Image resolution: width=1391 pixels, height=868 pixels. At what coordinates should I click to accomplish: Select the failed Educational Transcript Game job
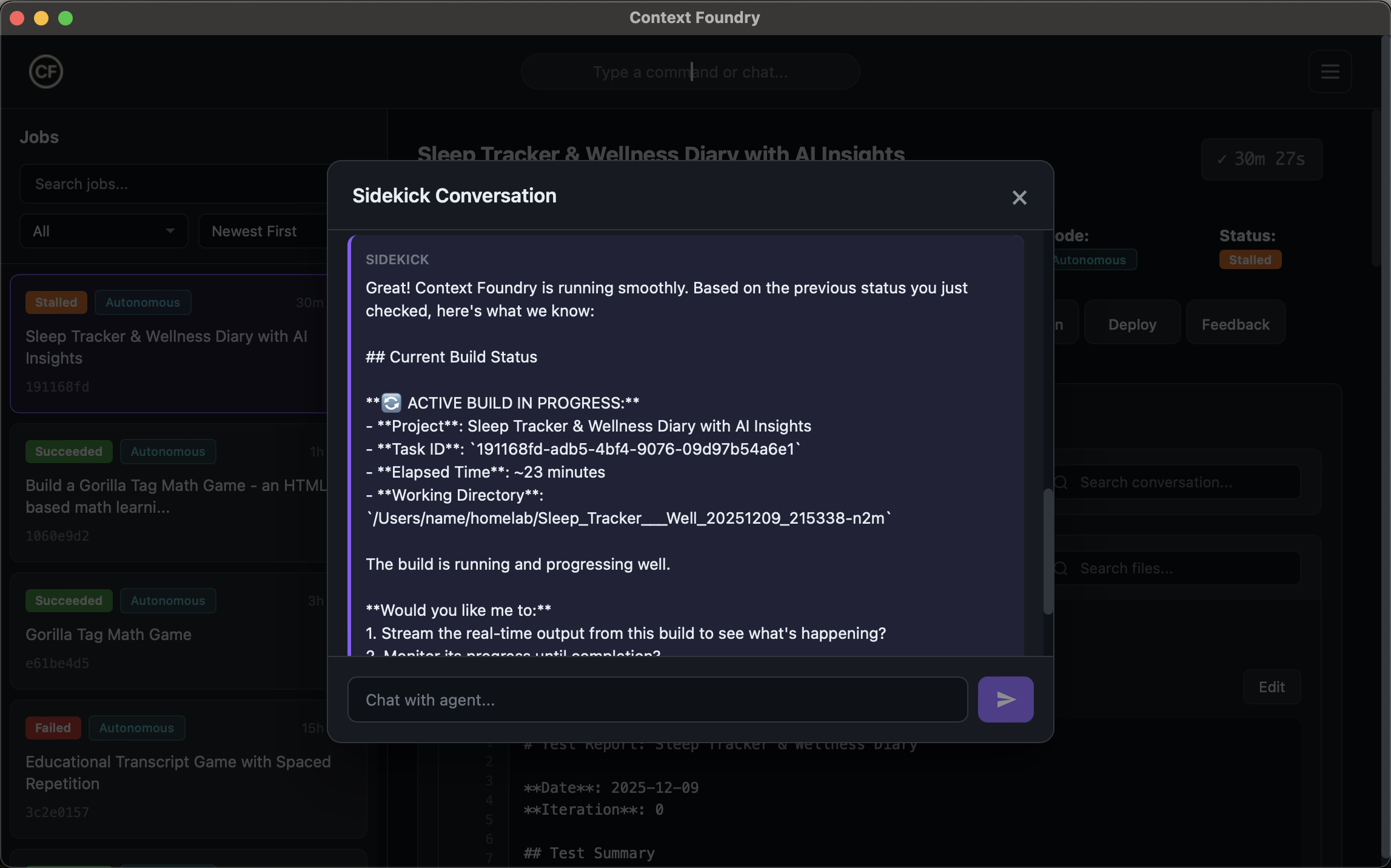(x=178, y=773)
